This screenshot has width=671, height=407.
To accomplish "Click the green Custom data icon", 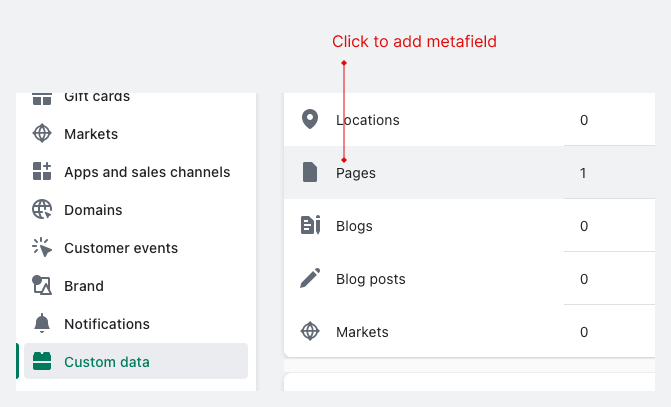I will tap(42, 362).
